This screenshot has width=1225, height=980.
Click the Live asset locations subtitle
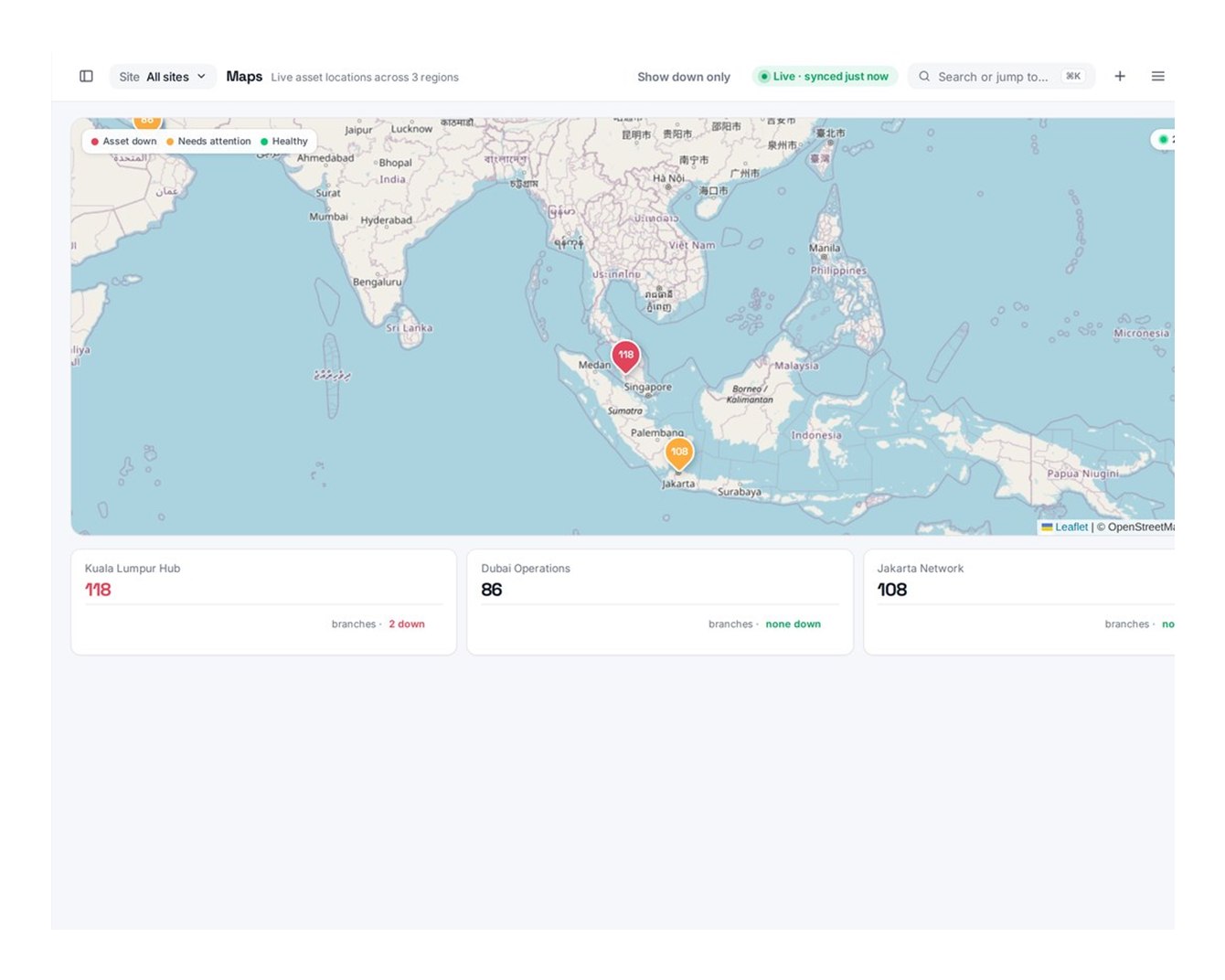coord(365,78)
